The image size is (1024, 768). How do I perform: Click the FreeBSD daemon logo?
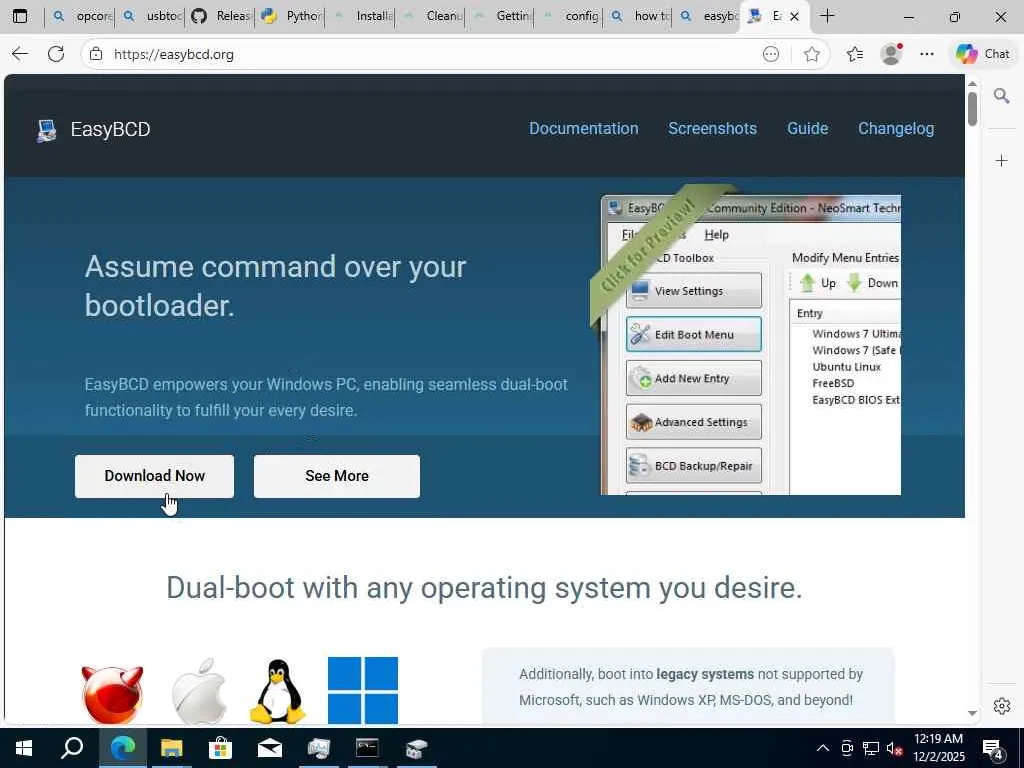[x=112, y=694]
